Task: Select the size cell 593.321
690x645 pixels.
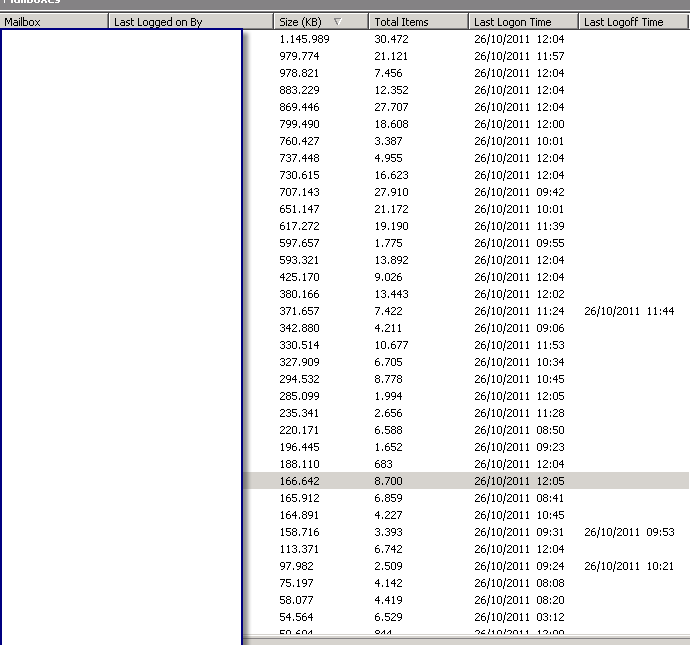Action: tap(299, 260)
